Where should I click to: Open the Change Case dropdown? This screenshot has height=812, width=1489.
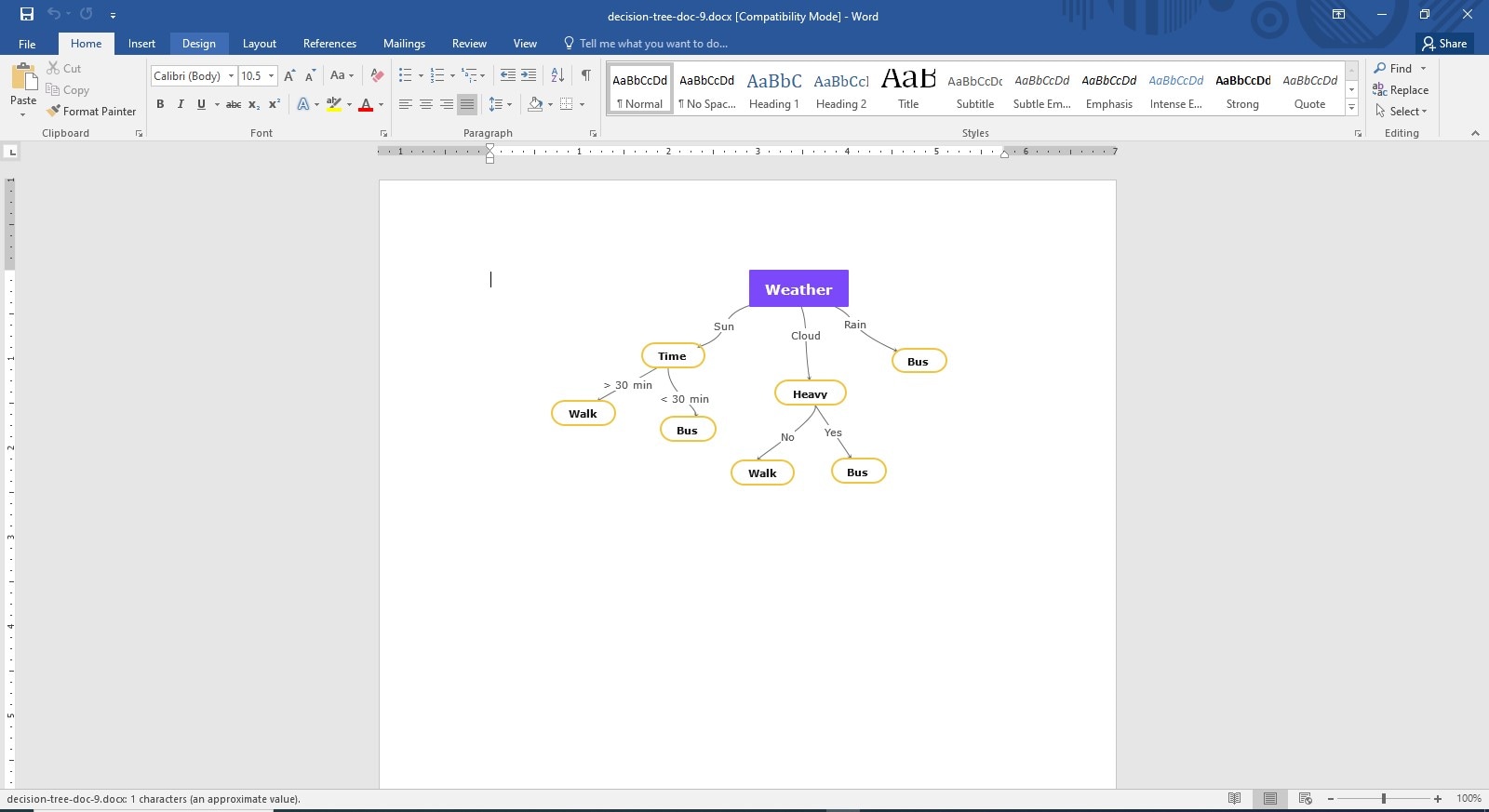click(342, 75)
